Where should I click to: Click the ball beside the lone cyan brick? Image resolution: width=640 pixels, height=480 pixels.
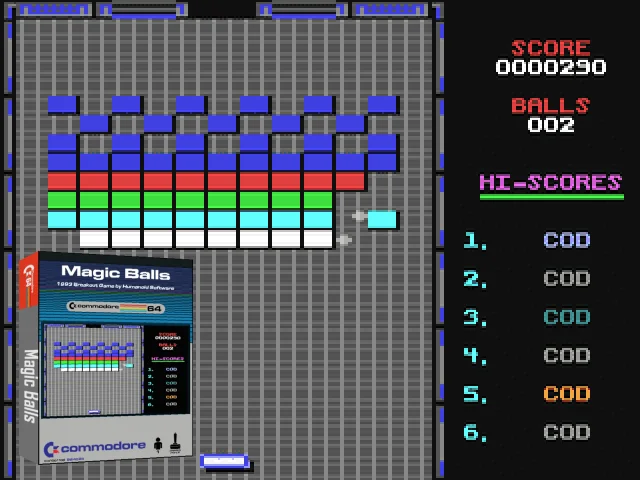point(359,216)
